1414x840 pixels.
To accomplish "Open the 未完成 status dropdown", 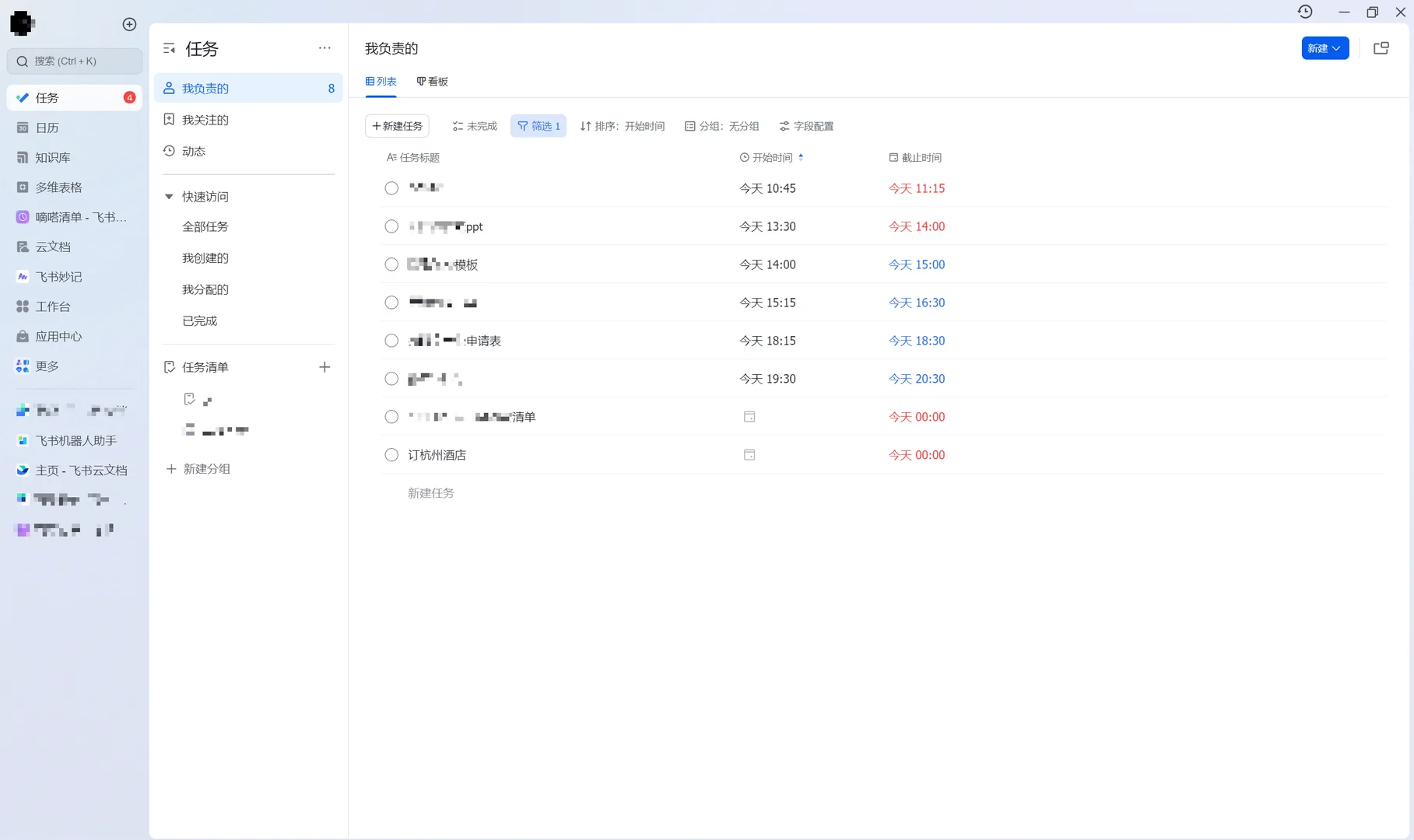I will [475, 126].
